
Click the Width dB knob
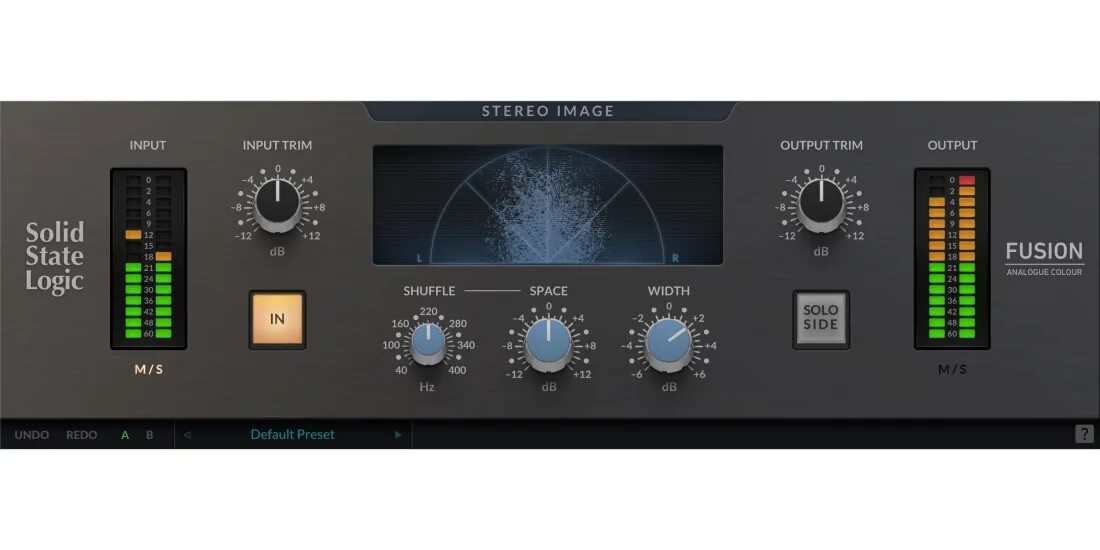(x=669, y=342)
